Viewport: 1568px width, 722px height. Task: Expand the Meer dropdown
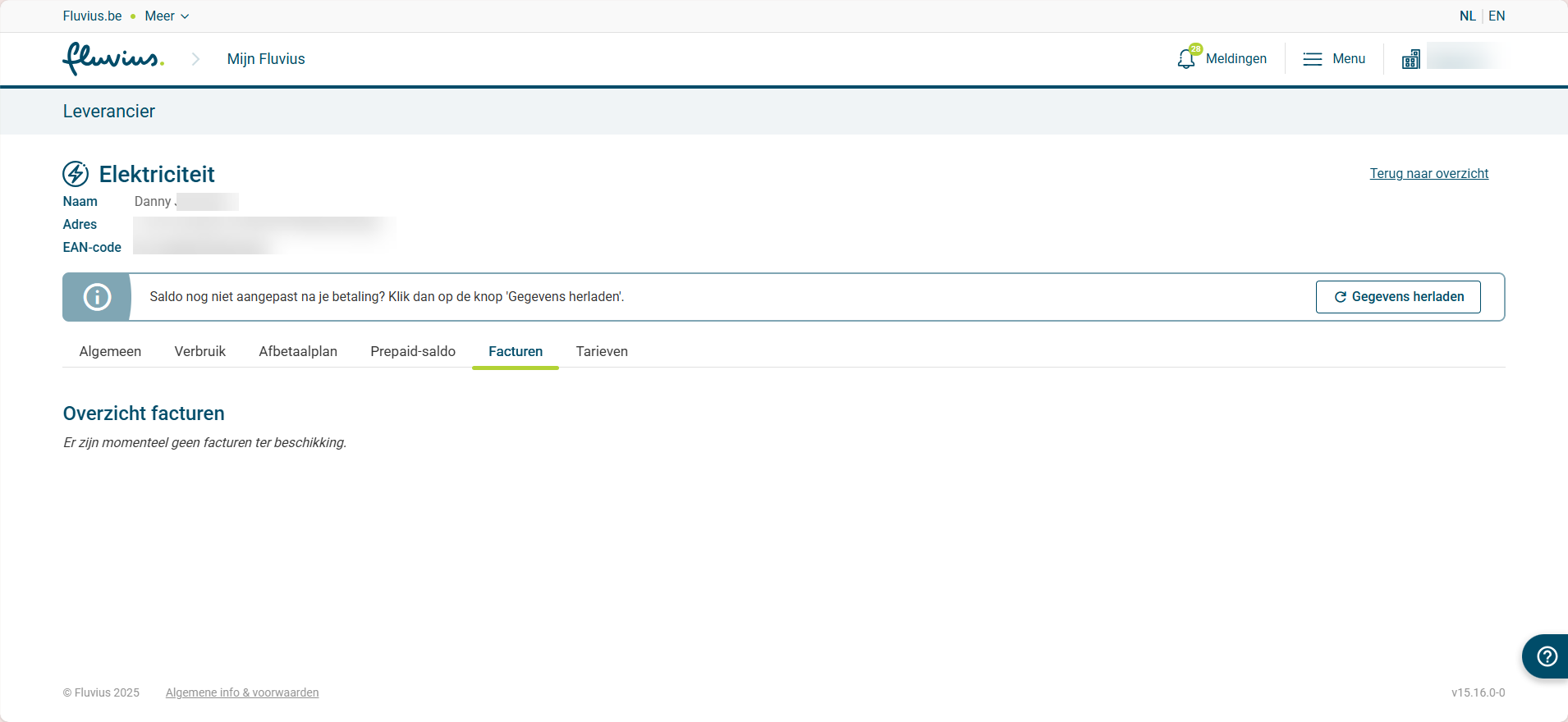[167, 16]
